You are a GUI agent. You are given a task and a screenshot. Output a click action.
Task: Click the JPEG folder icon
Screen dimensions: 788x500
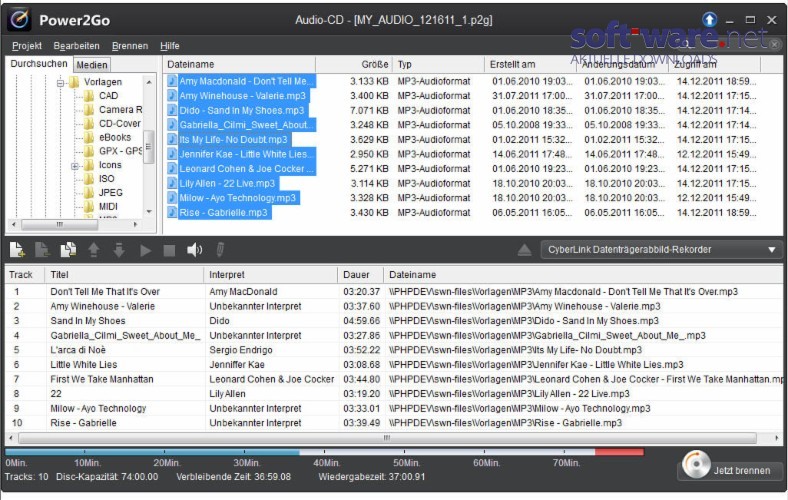coord(89,192)
